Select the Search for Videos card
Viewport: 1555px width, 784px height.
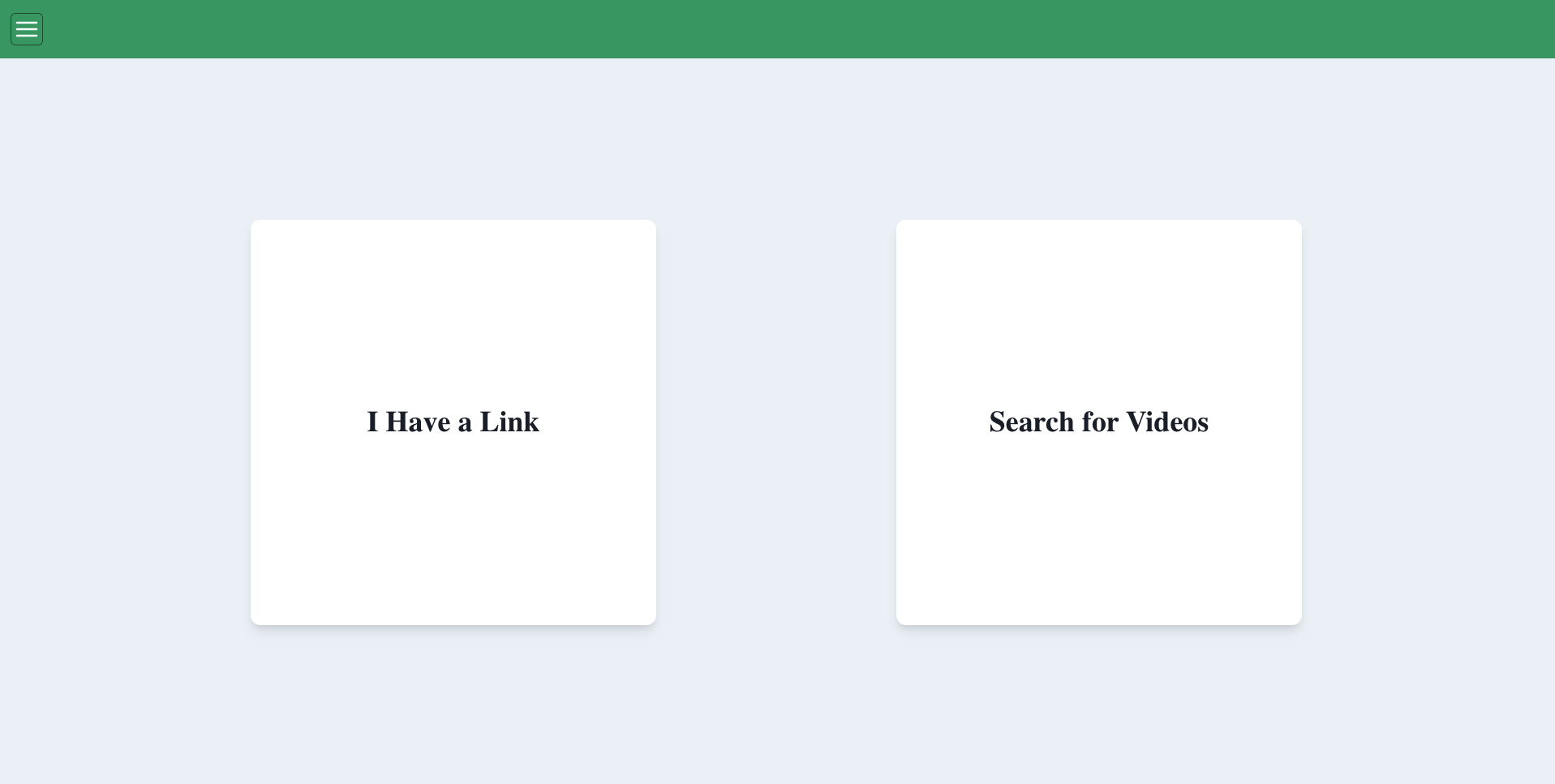pos(1099,422)
